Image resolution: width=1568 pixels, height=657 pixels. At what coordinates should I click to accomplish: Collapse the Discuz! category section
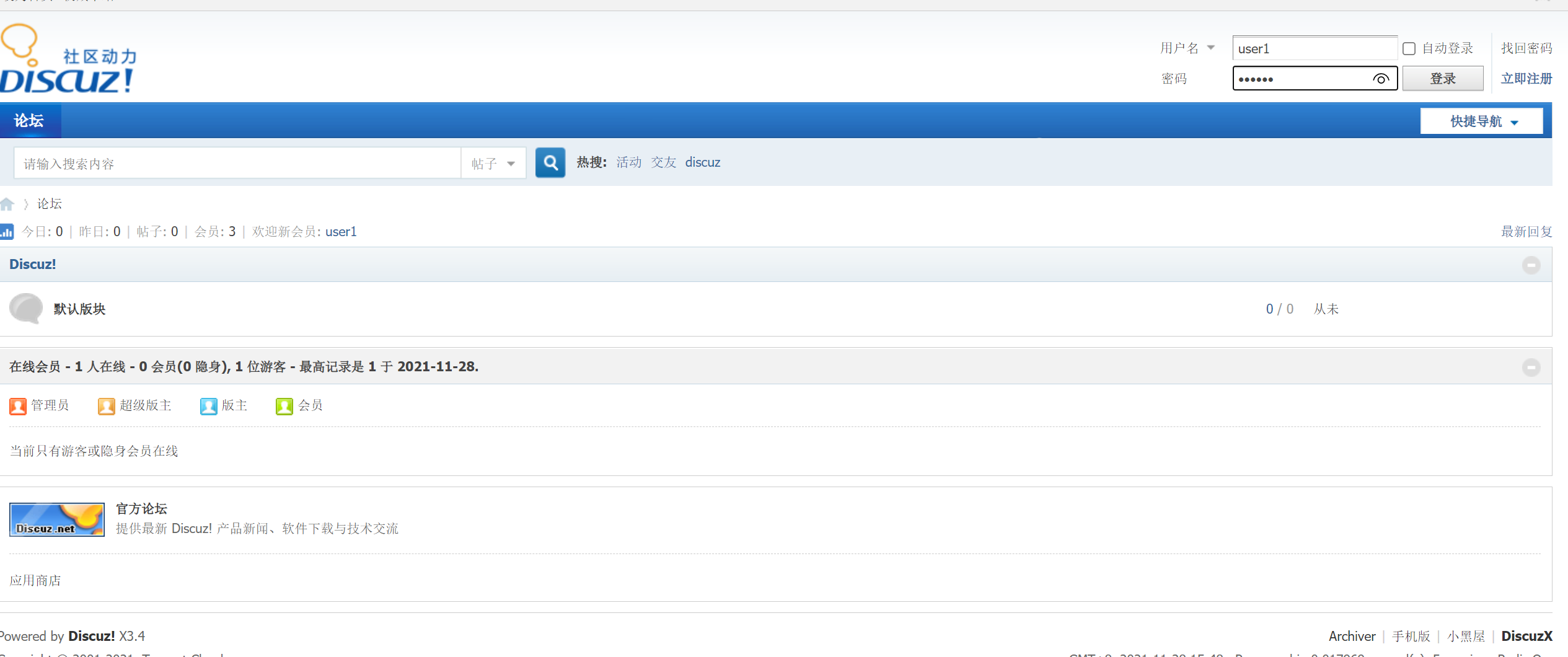[1531, 265]
